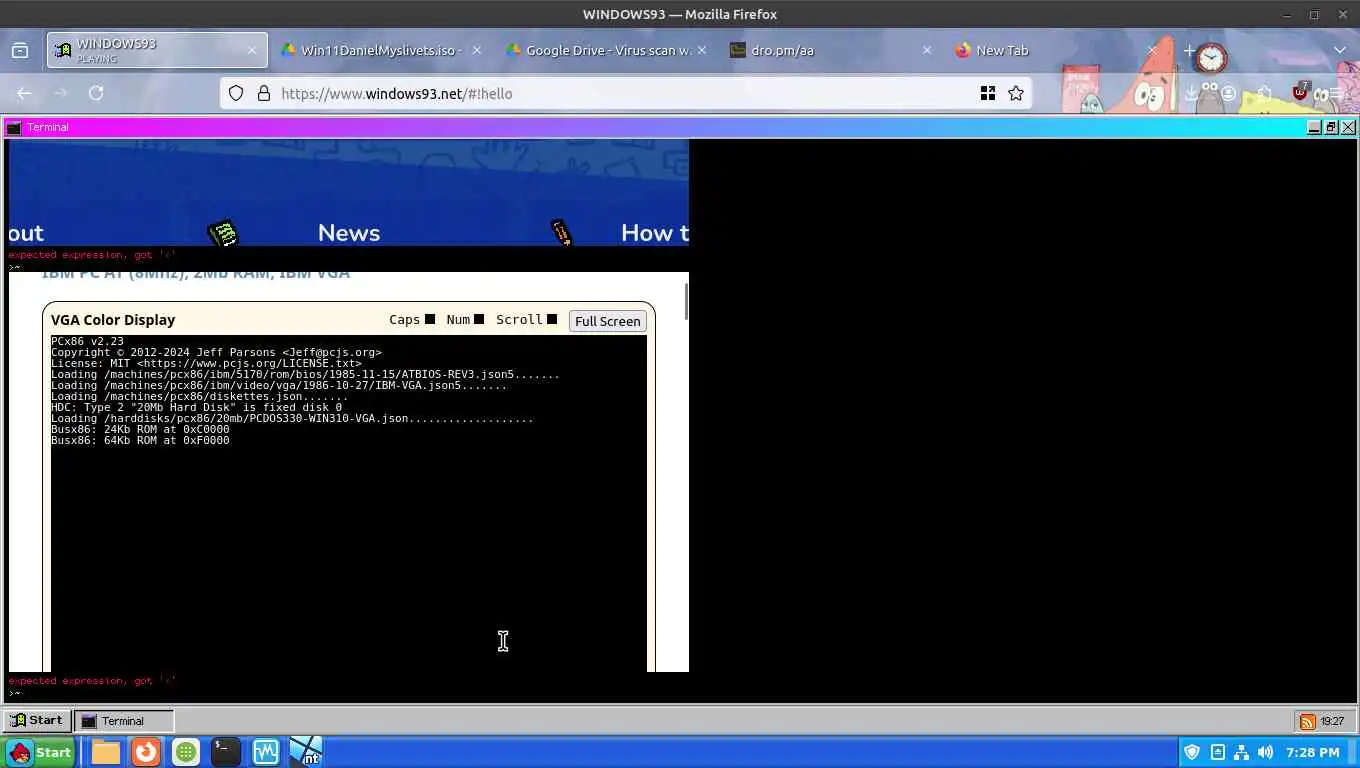Image resolution: width=1360 pixels, height=768 pixels.
Task: Switch to Win11DanielMyslivets.iso tab
Action: click(380, 50)
